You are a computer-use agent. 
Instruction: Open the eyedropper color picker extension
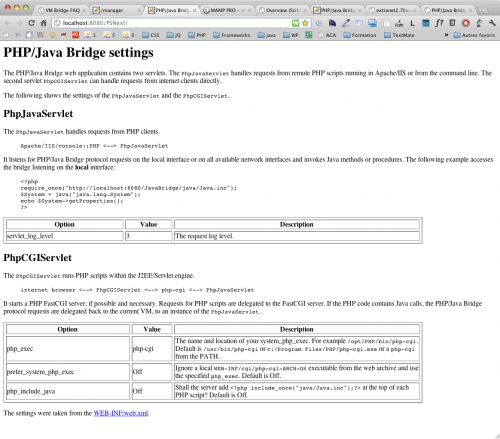click(x=346, y=23)
